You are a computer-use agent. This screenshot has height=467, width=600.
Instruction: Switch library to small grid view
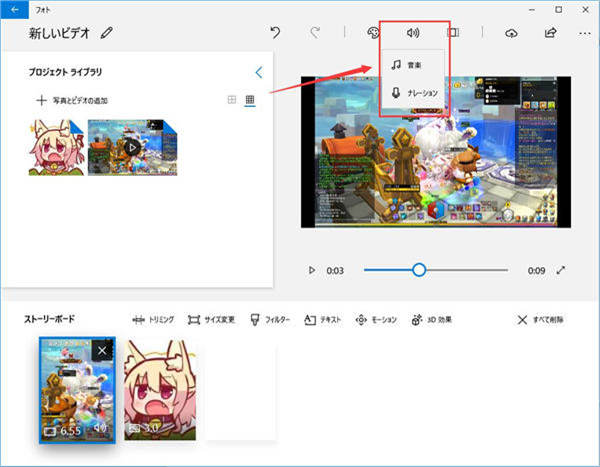pyautogui.click(x=250, y=100)
